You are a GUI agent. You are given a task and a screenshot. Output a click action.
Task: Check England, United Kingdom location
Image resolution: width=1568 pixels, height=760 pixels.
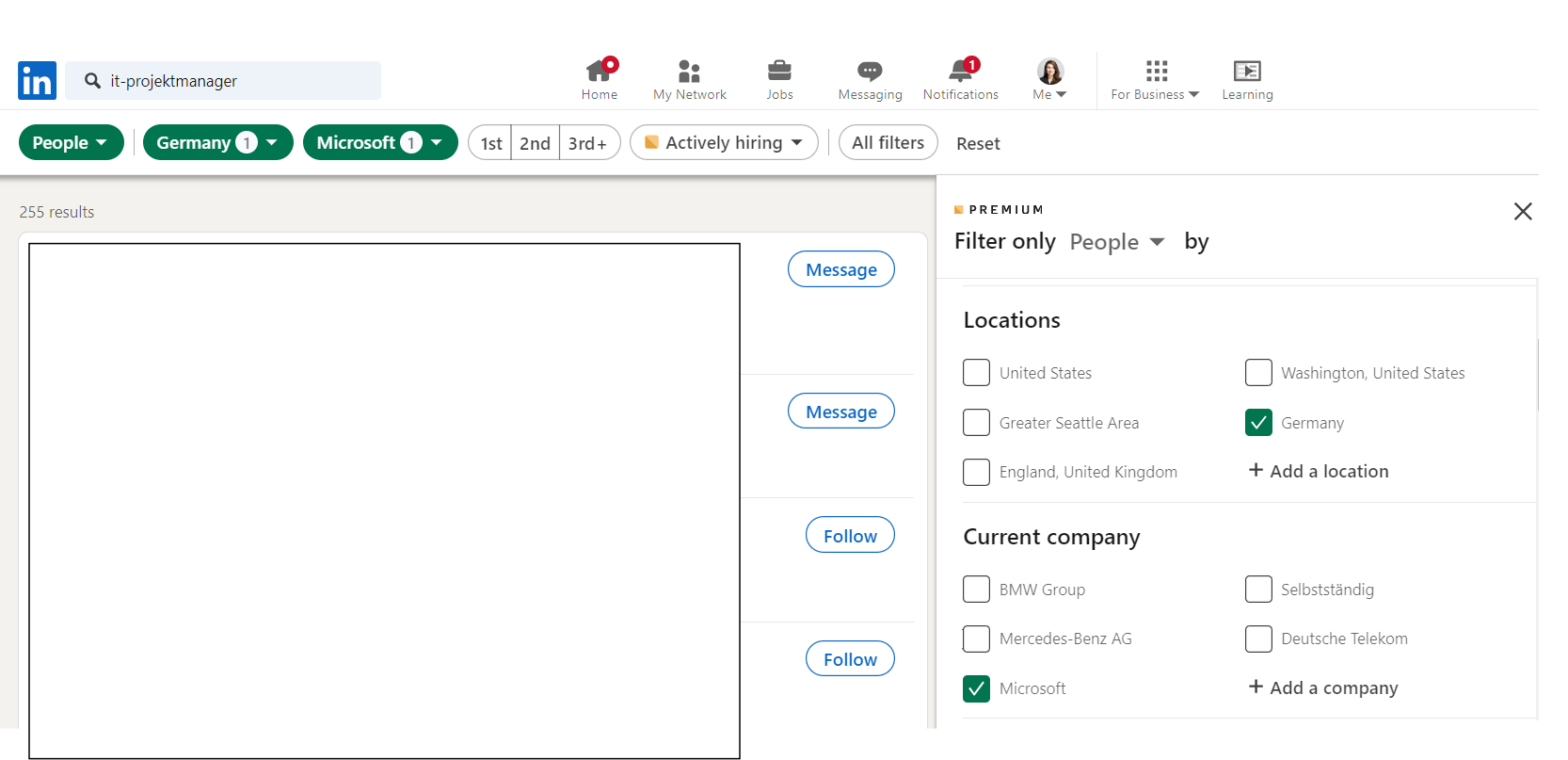click(976, 472)
